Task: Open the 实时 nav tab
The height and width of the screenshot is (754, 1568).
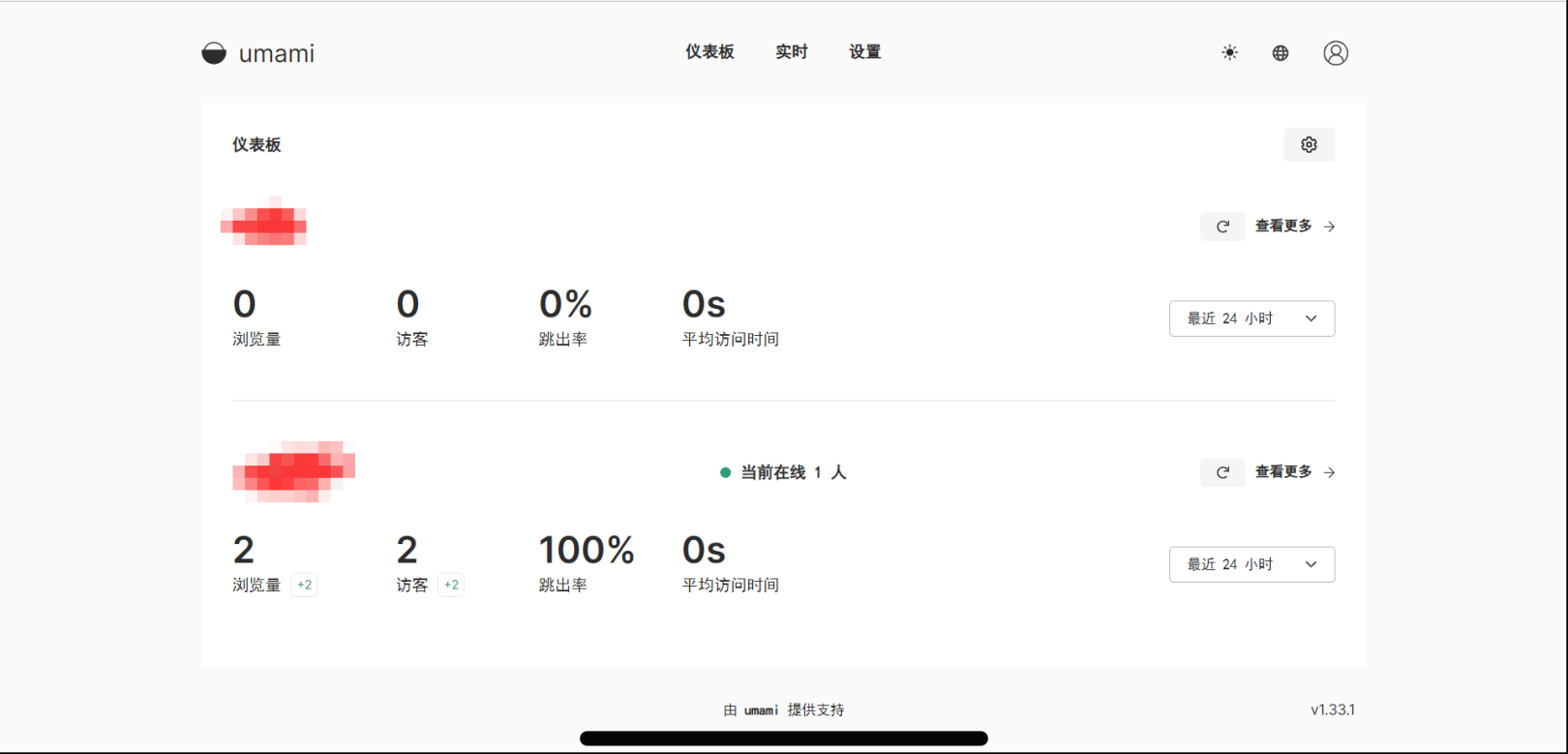Action: (x=791, y=52)
